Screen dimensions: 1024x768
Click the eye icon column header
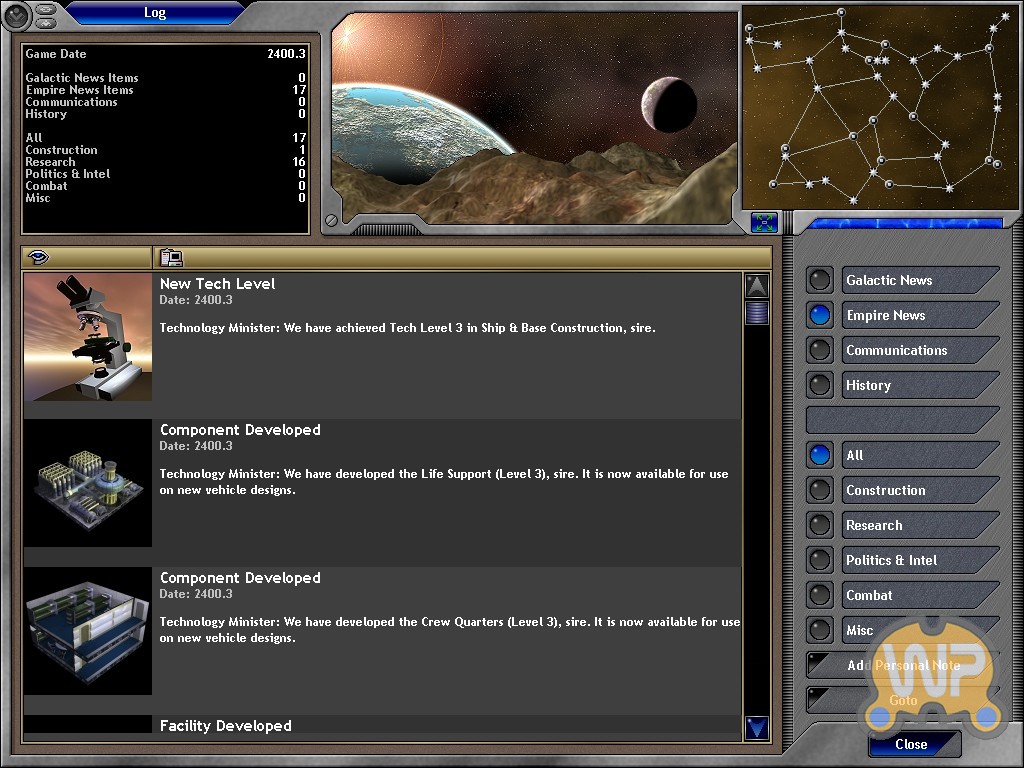point(39,258)
